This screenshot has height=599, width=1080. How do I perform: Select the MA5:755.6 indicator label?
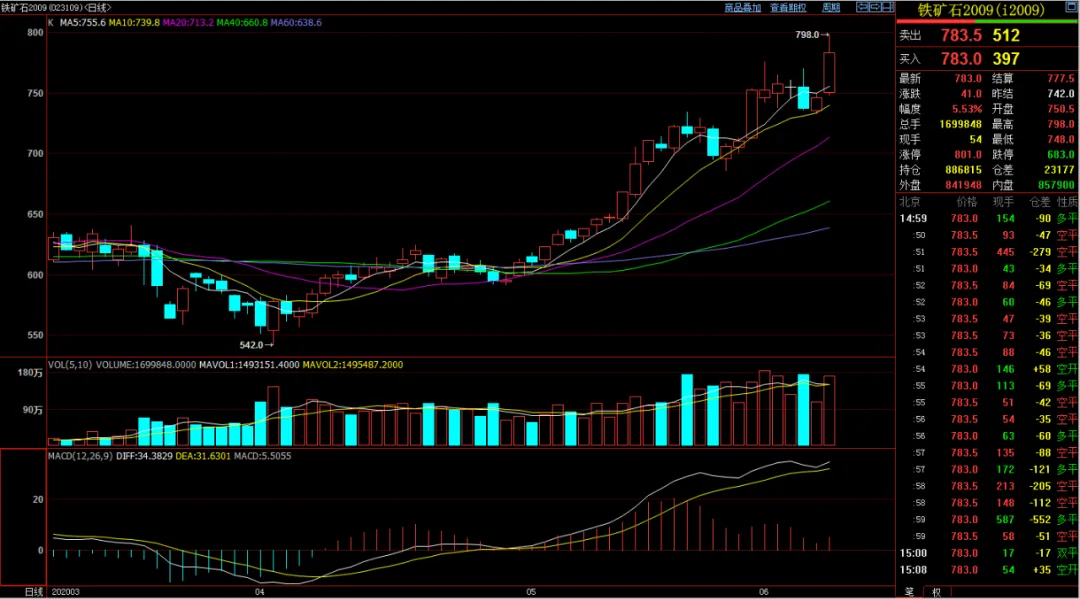click(x=83, y=23)
